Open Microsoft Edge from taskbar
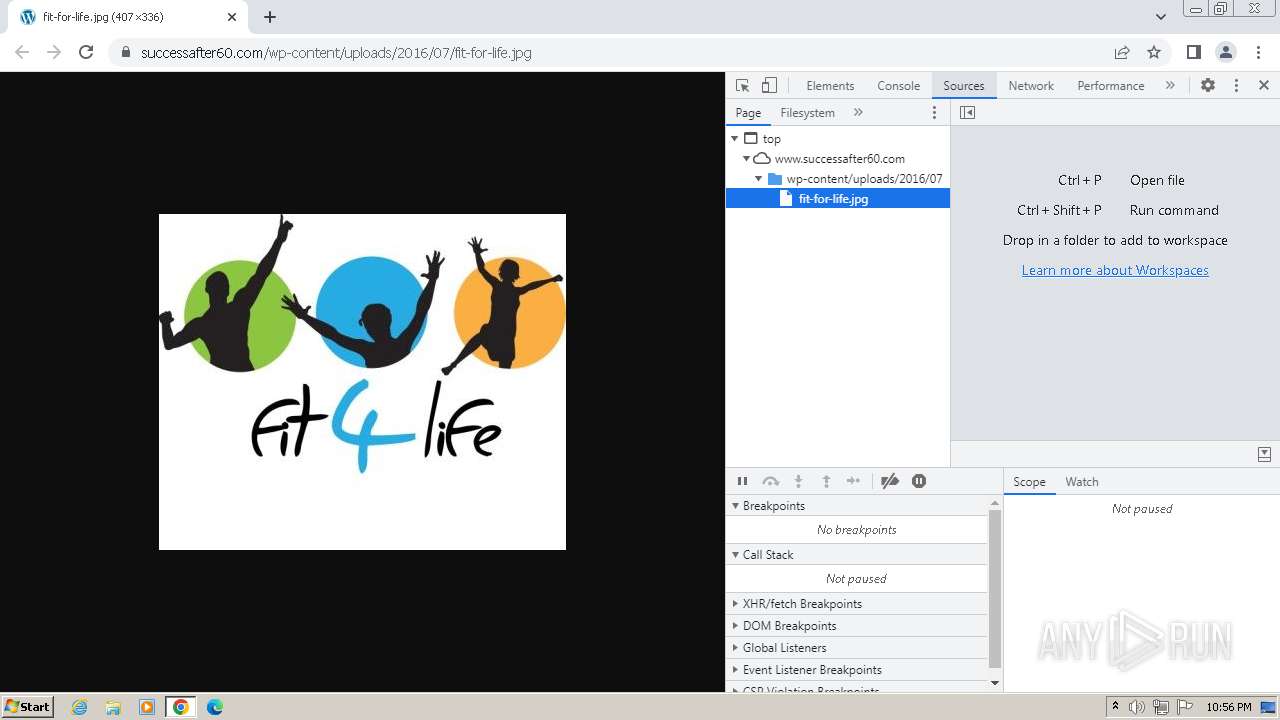The height and width of the screenshot is (720, 1280). pos(215,707)
